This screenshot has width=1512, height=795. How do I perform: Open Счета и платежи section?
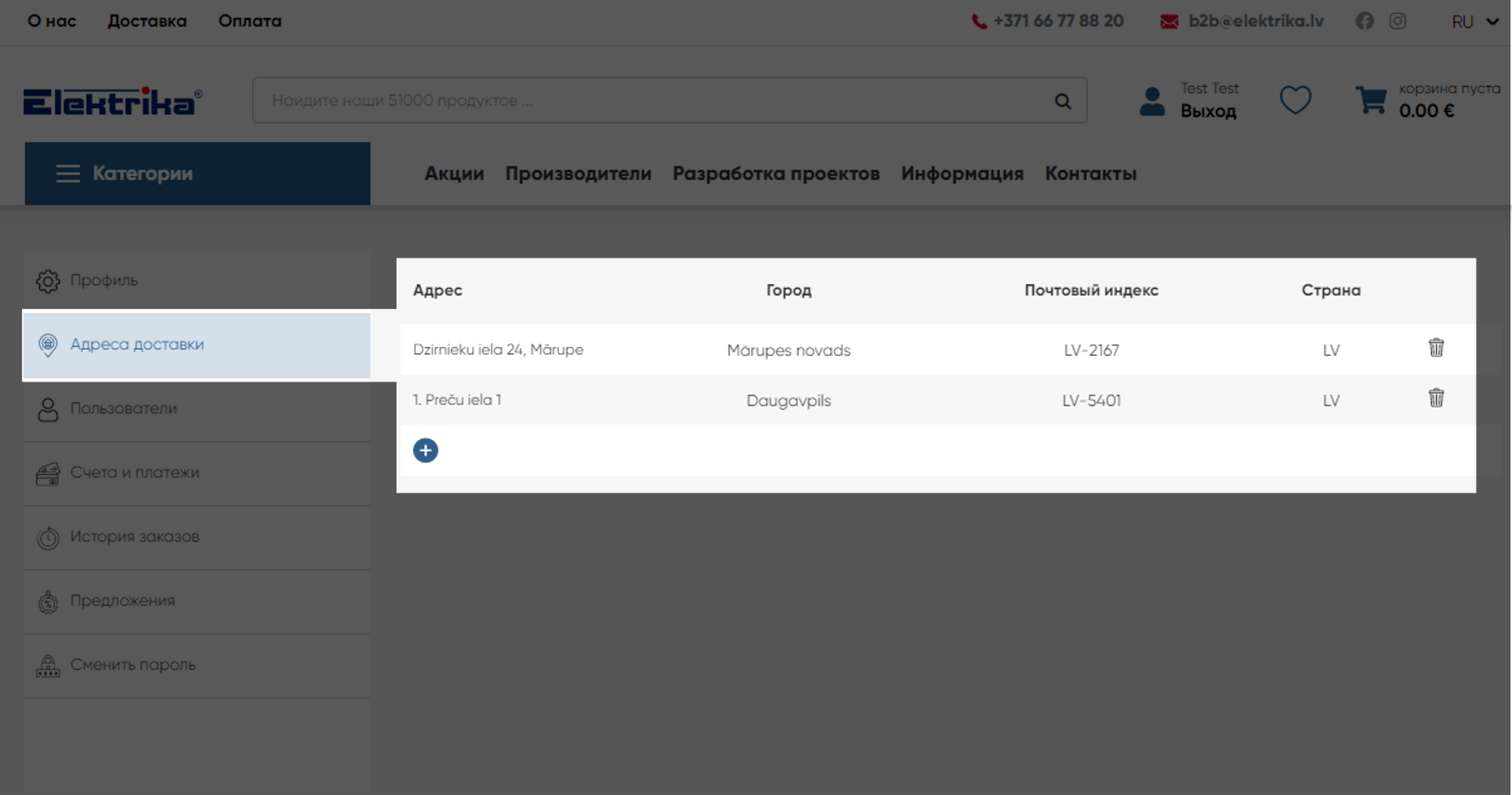point(134,472)
